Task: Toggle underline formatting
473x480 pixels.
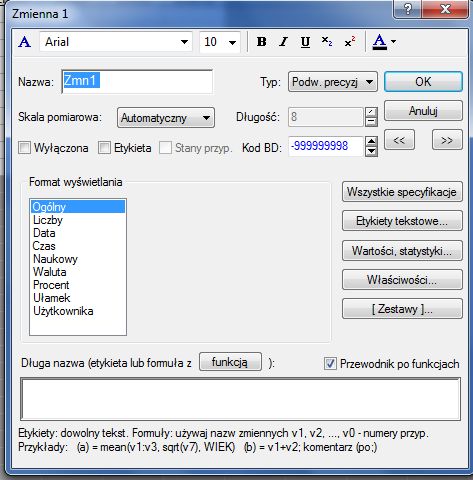Action: [305, 42]
